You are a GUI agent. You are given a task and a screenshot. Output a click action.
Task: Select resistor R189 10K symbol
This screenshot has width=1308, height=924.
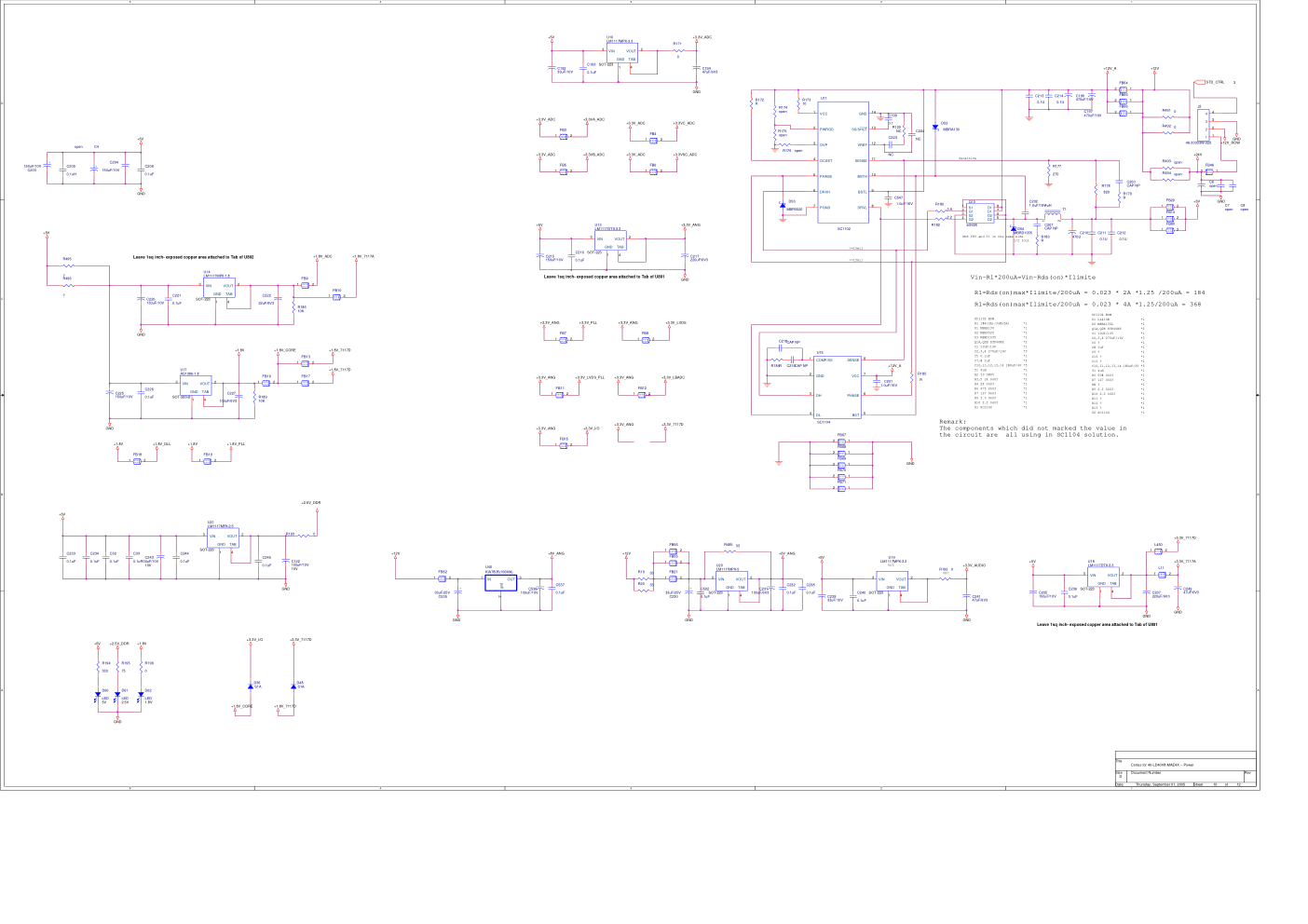click(x=253, y=398)
